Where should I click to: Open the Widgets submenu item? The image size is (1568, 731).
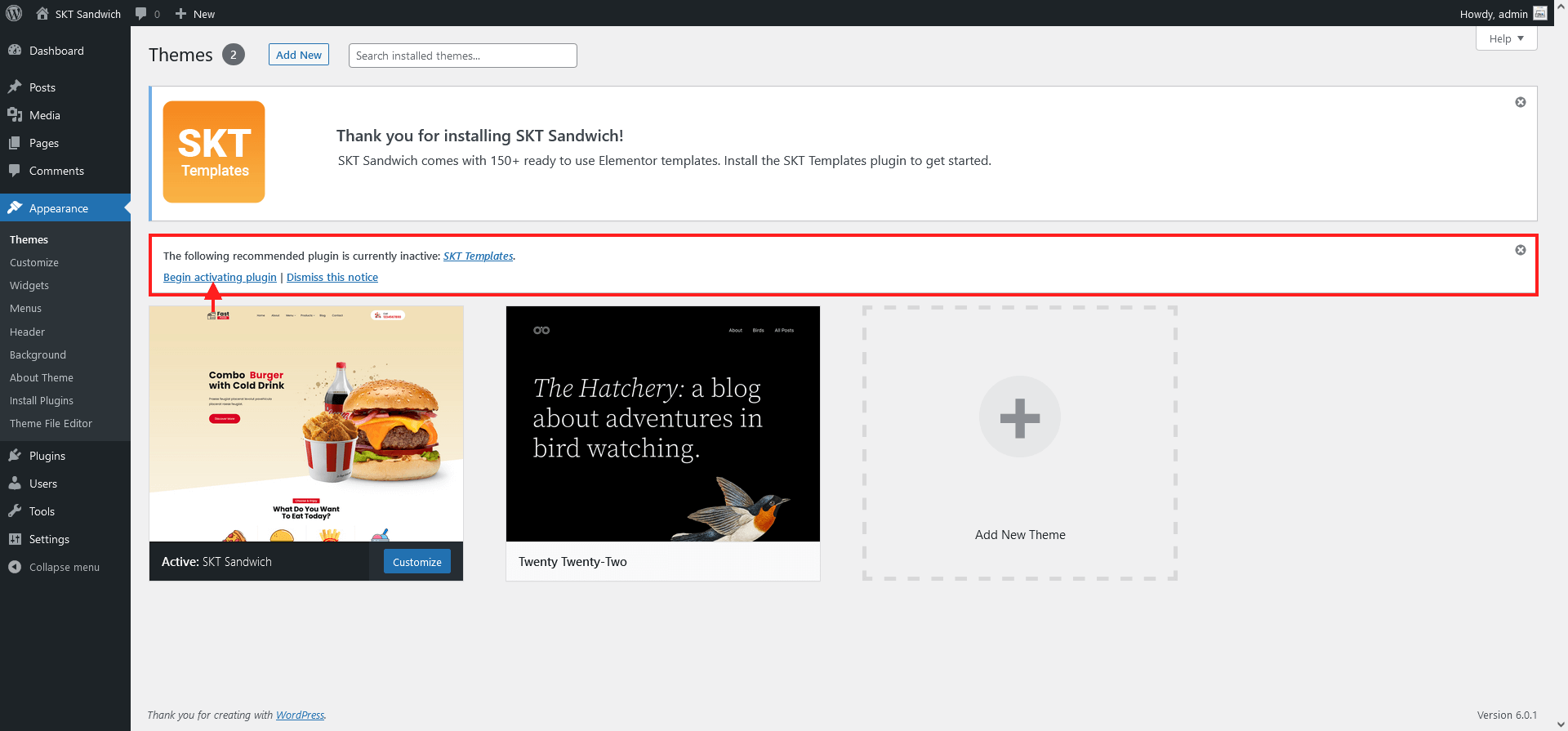click(29, 285)
